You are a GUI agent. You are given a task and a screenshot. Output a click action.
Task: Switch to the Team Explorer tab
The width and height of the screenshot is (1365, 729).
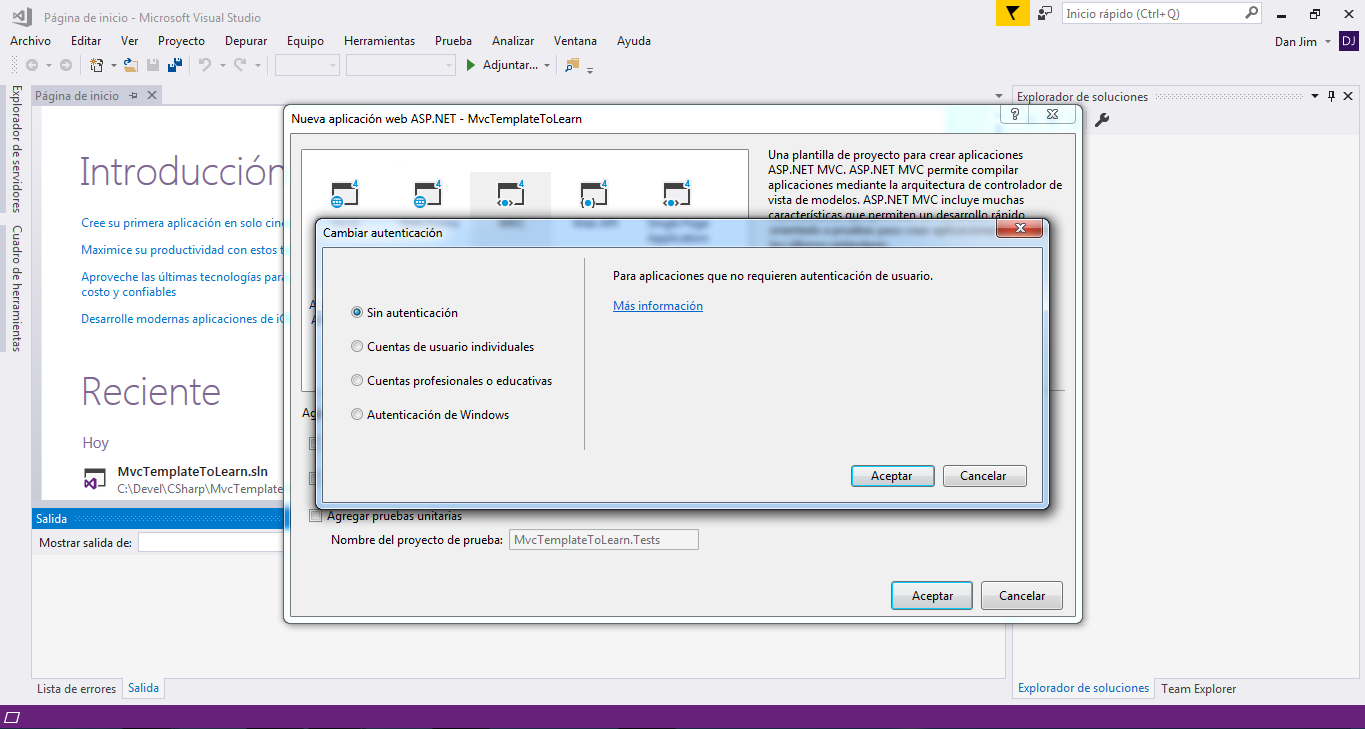point(1198,689)
